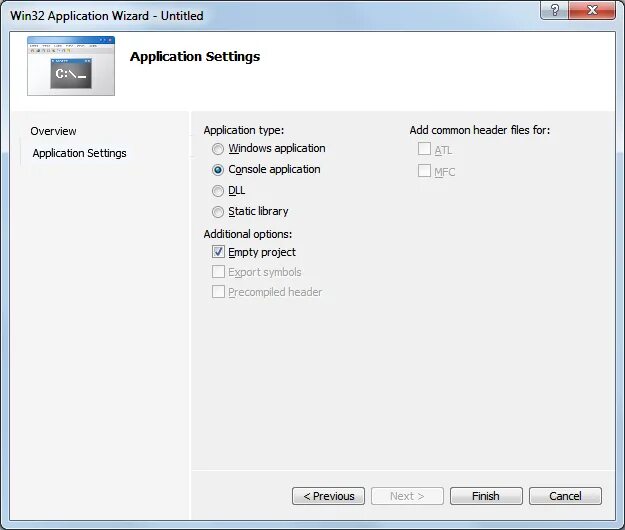Click the wizard title bar text
The image size is (625, 530).
click(x=107, y=16)
